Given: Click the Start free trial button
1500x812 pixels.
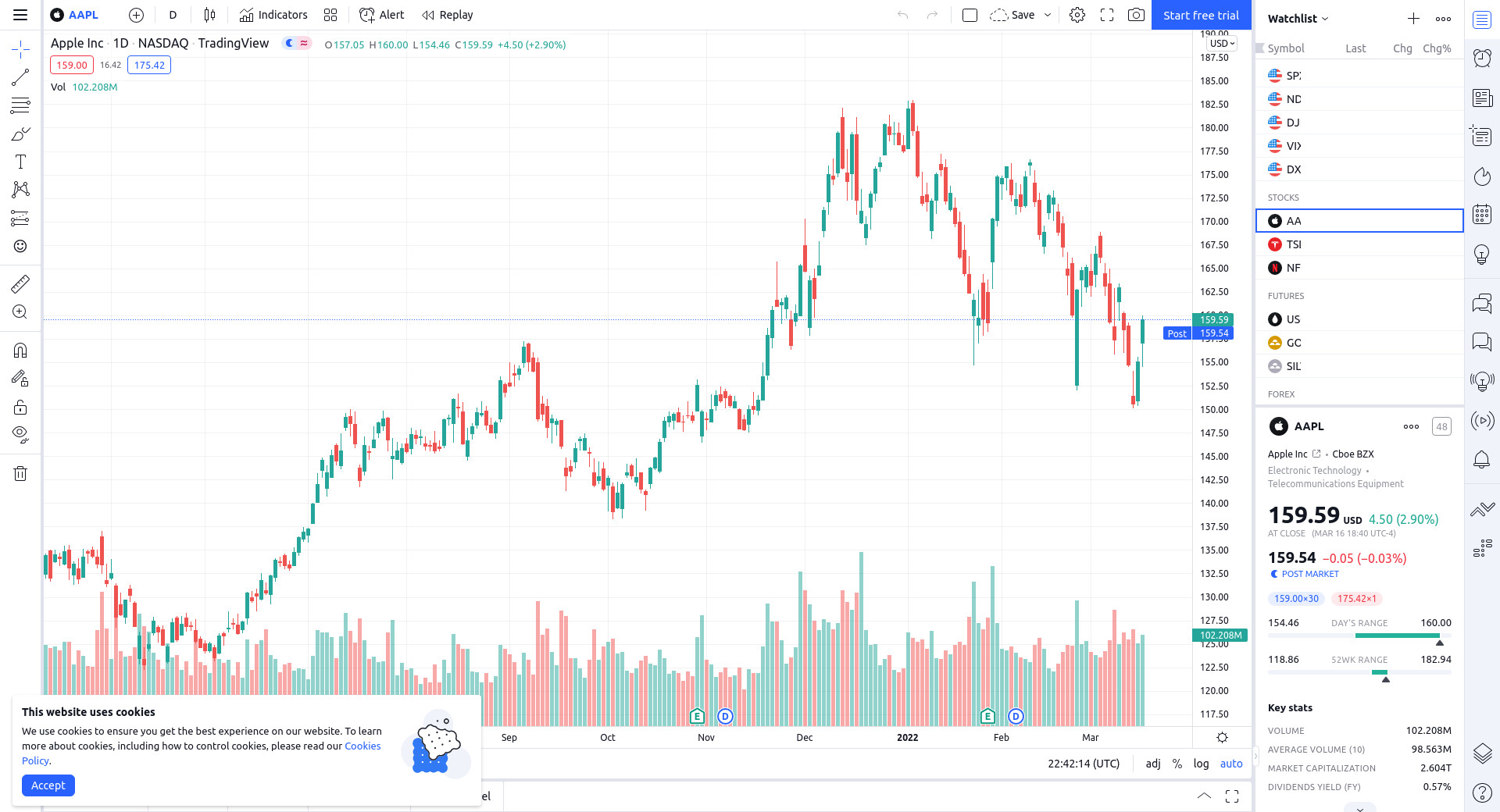Looking at the screenshot, I should (x=1201, y=15).
